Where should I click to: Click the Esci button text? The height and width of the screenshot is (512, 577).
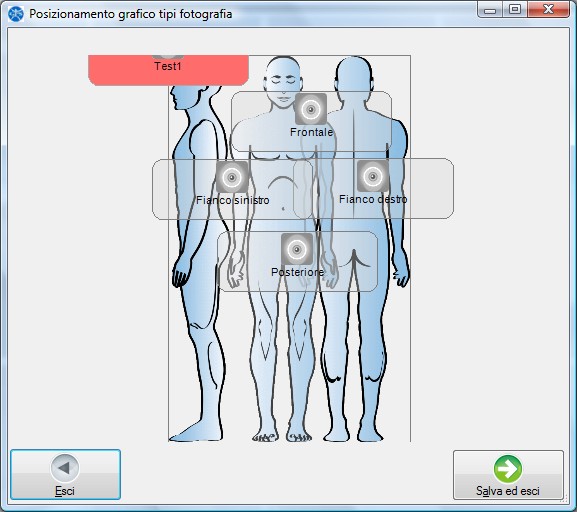[x=65, y=491]
